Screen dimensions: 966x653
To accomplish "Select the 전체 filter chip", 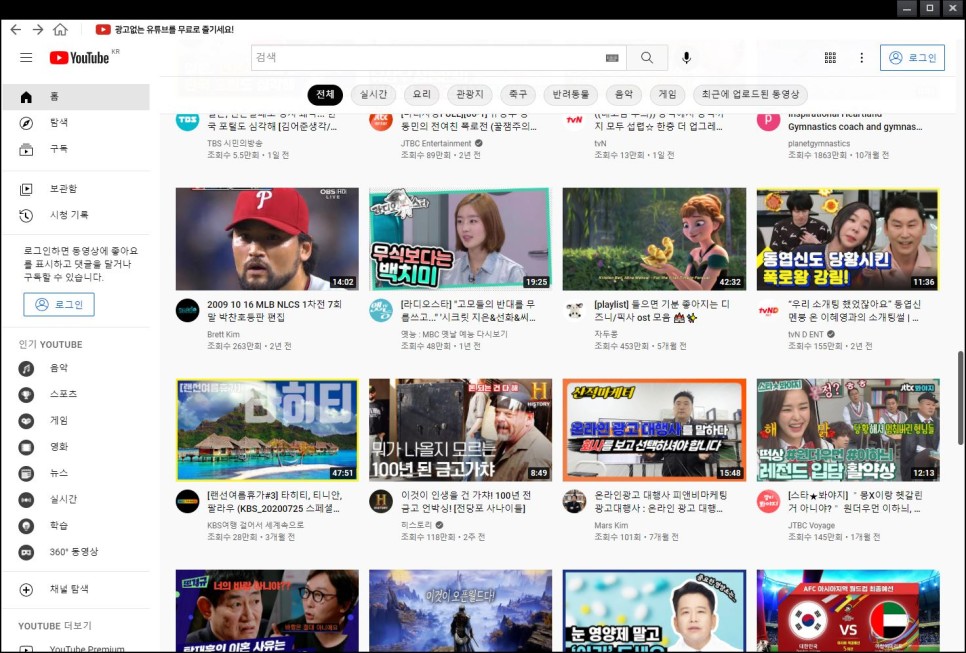I will [x=325, y=94].
